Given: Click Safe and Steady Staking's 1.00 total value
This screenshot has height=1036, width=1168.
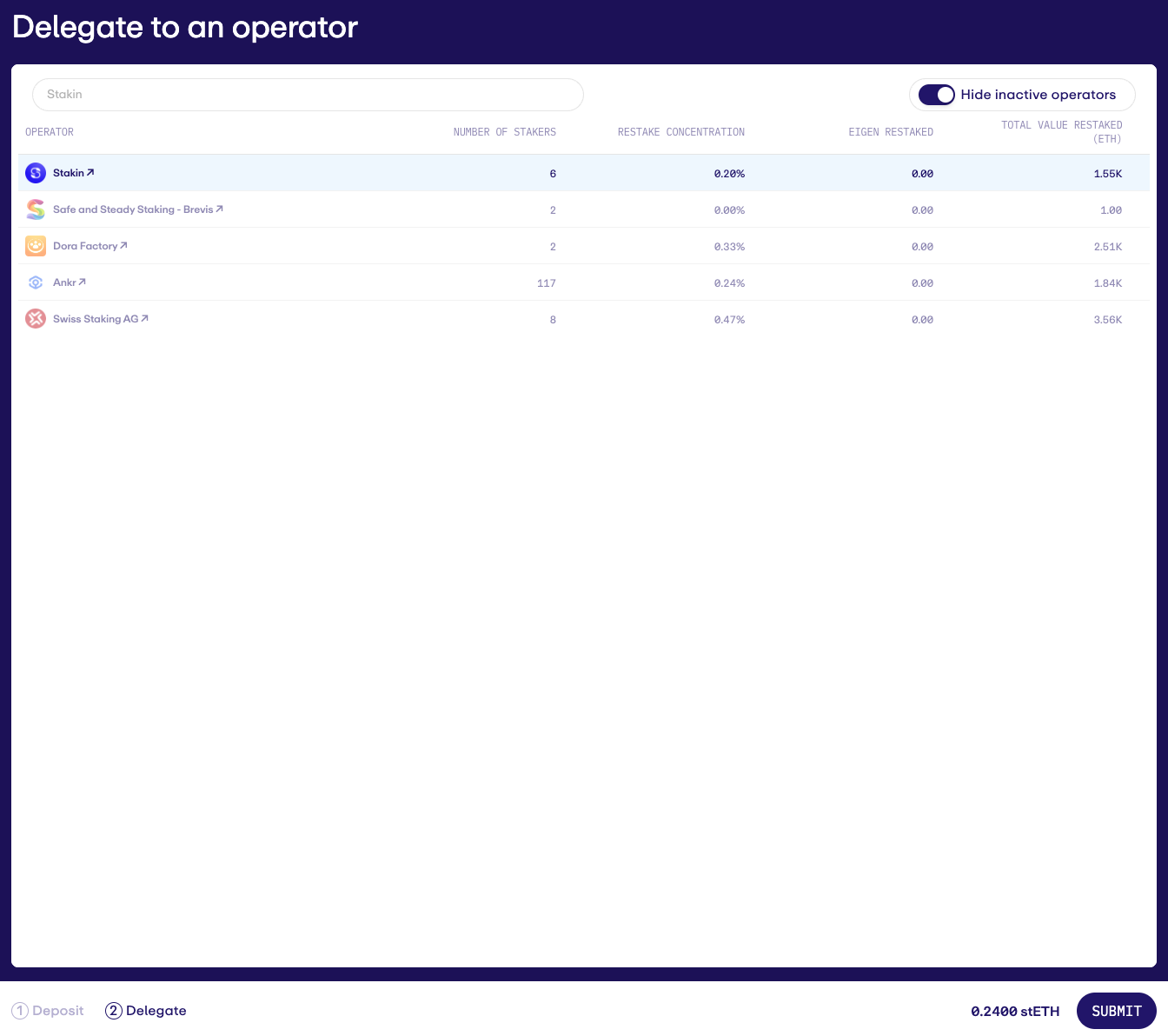Looking at the screenshot, I should click(x=1112, y=210).
